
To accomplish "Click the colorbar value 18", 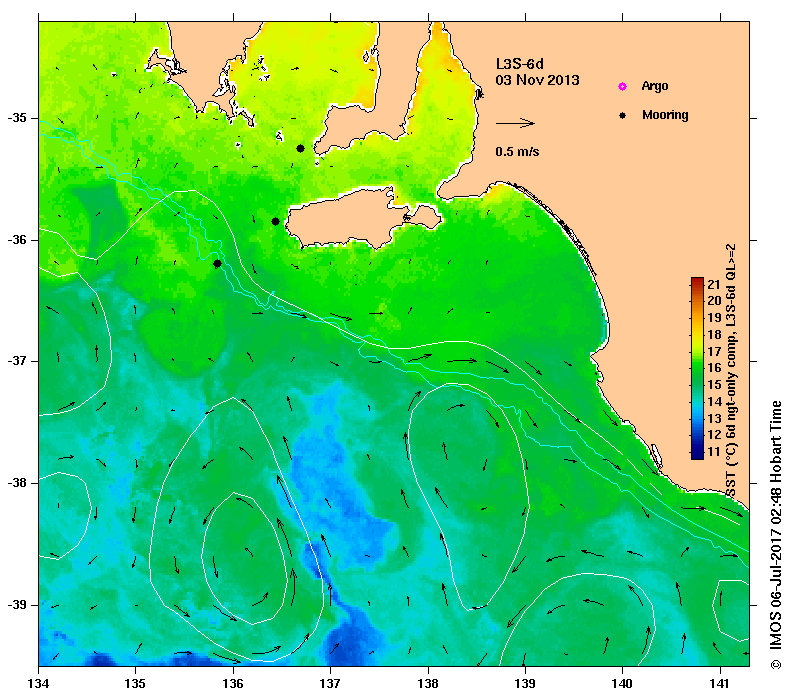I will click(x=714, y=334).
